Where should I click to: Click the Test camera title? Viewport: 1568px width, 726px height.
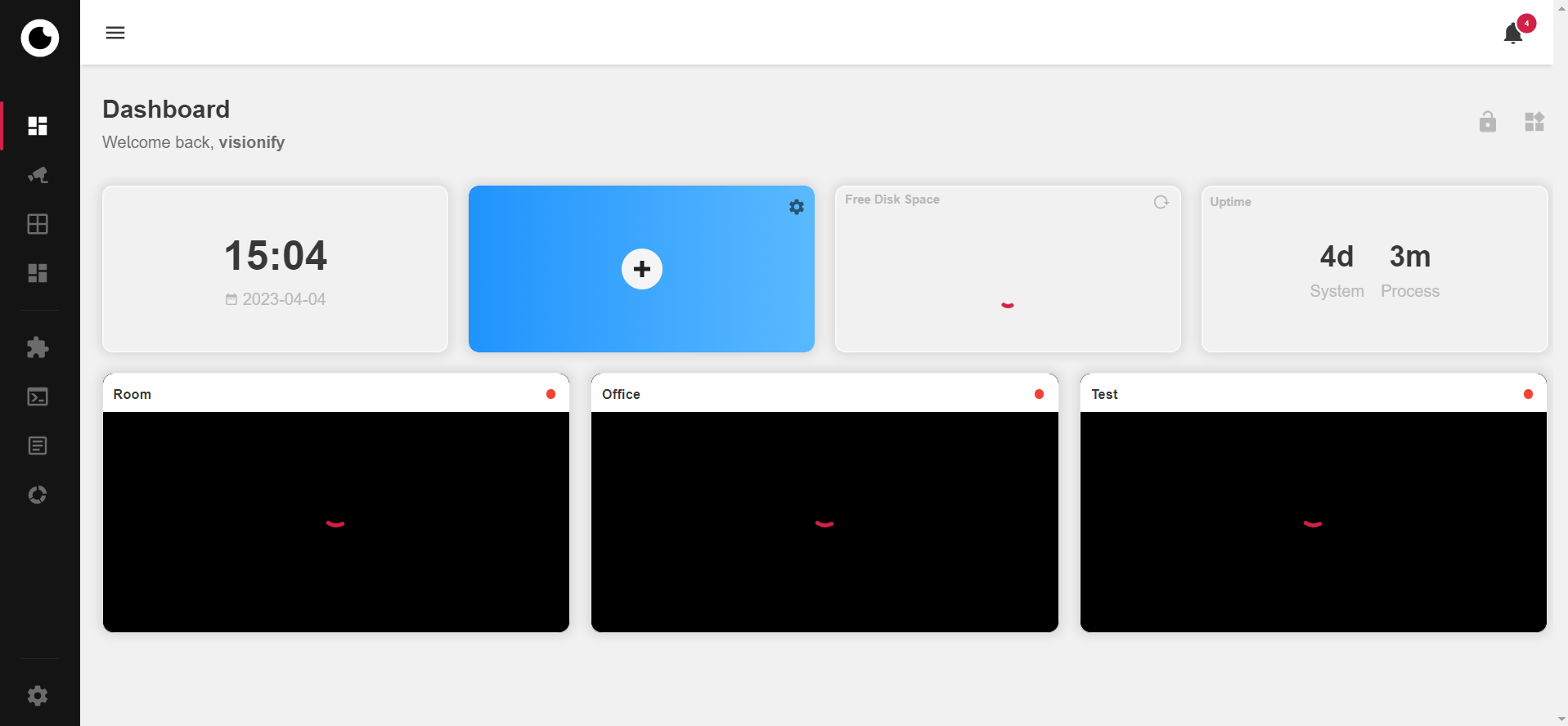[x=1104, y=394]
